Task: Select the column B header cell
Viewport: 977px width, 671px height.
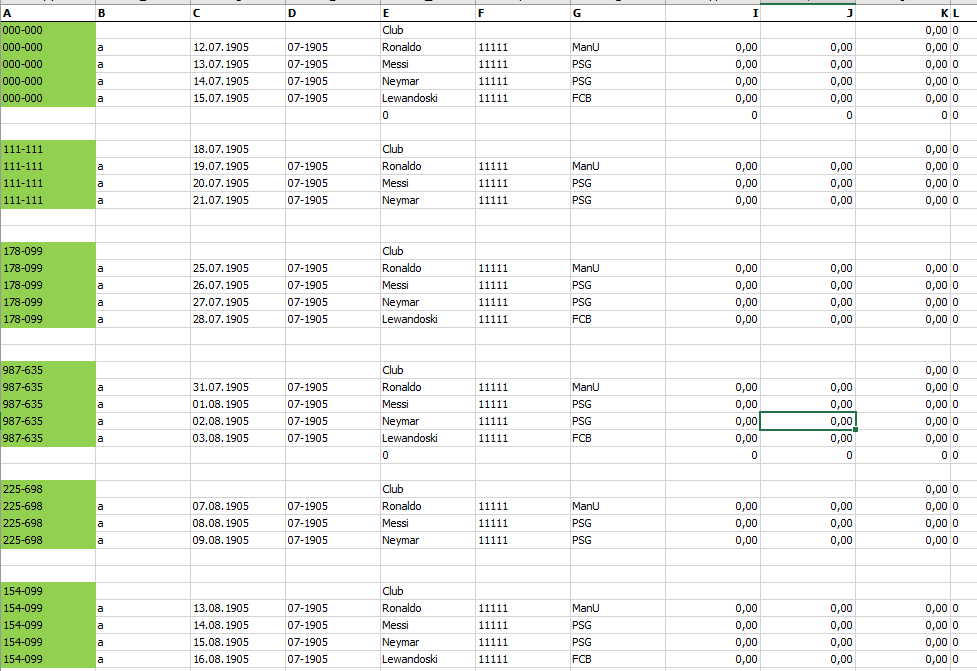Action: point(143,13)
